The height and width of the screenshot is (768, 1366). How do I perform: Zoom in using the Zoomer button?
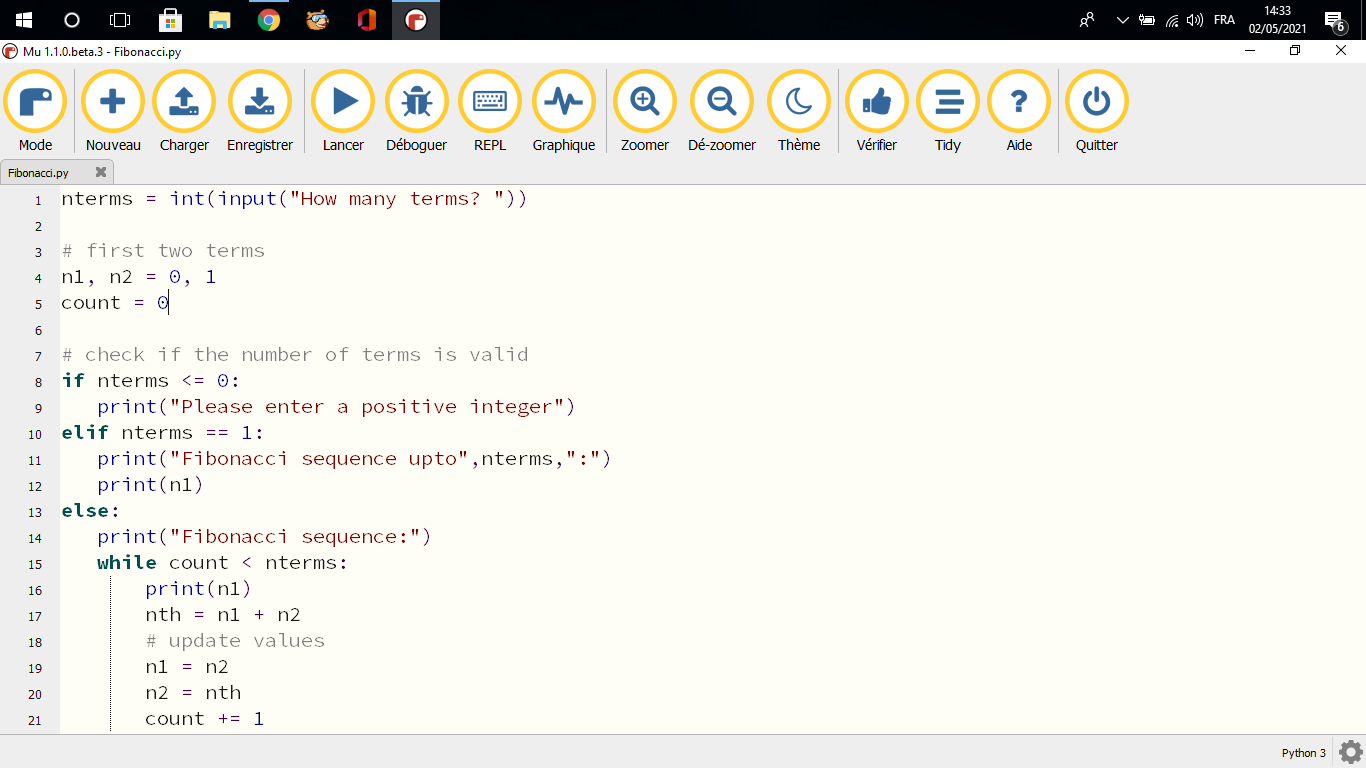(x=645, y=103)
